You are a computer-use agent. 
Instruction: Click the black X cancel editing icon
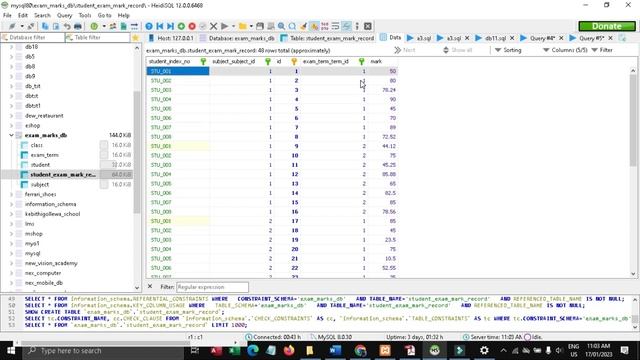(x=213, y=26)
